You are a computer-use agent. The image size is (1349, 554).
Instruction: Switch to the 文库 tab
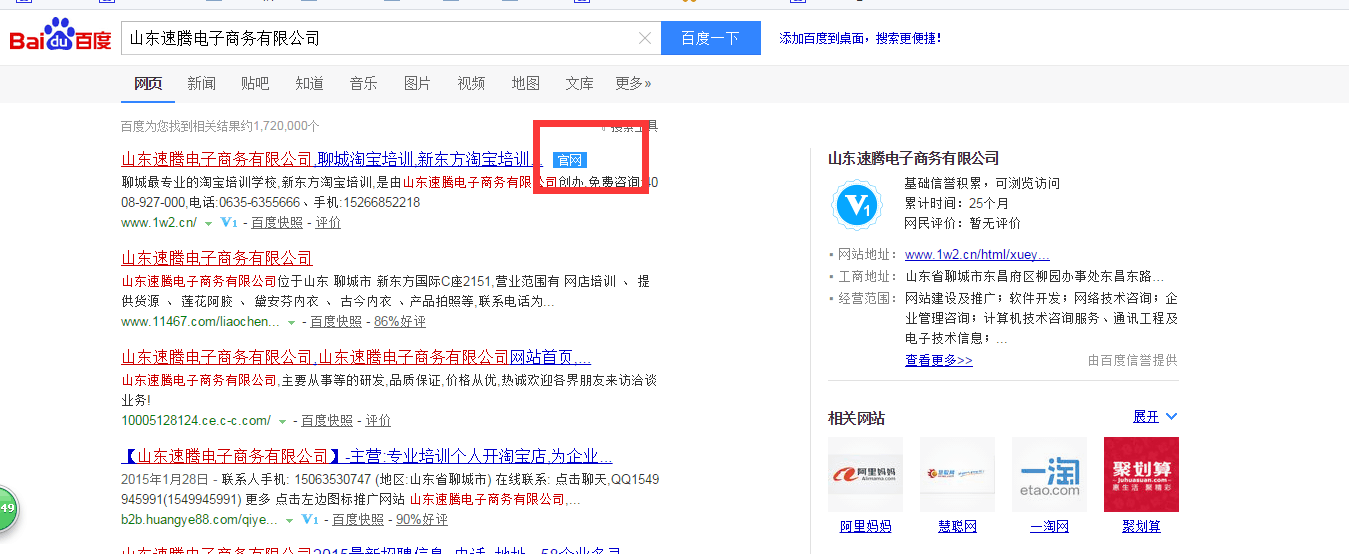coord(579,83)
